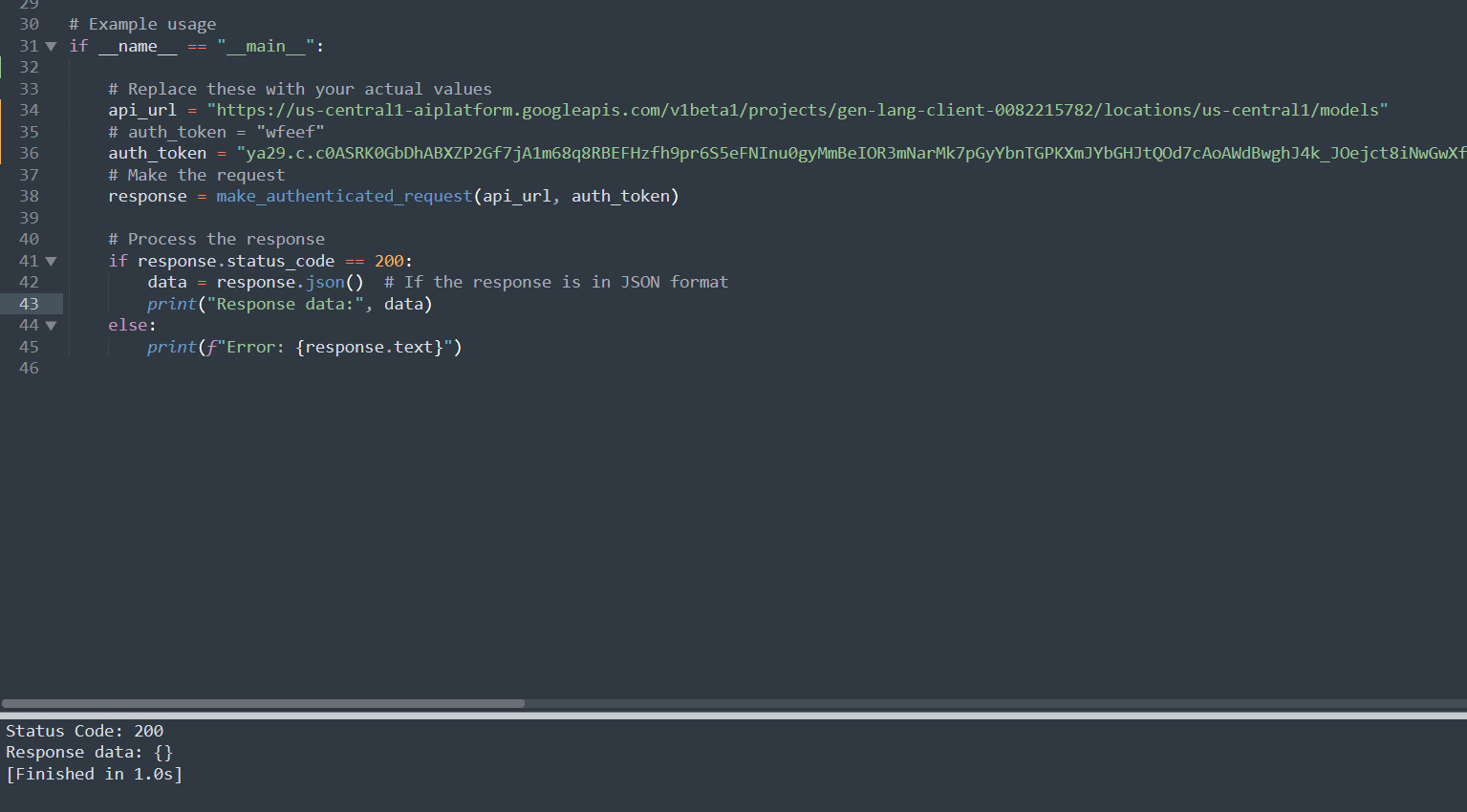
Task: Place cursor on the "# Example usage" comment
Action: [x=142, y=24]
